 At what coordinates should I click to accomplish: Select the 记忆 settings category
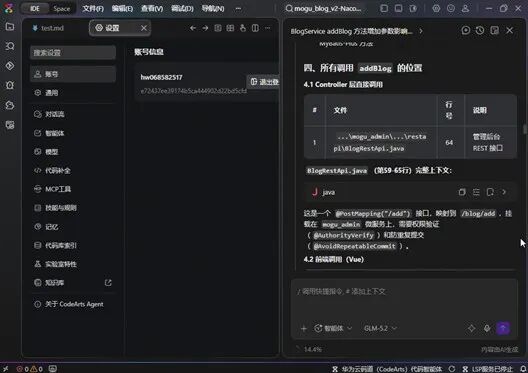click(x=73, y=227)
